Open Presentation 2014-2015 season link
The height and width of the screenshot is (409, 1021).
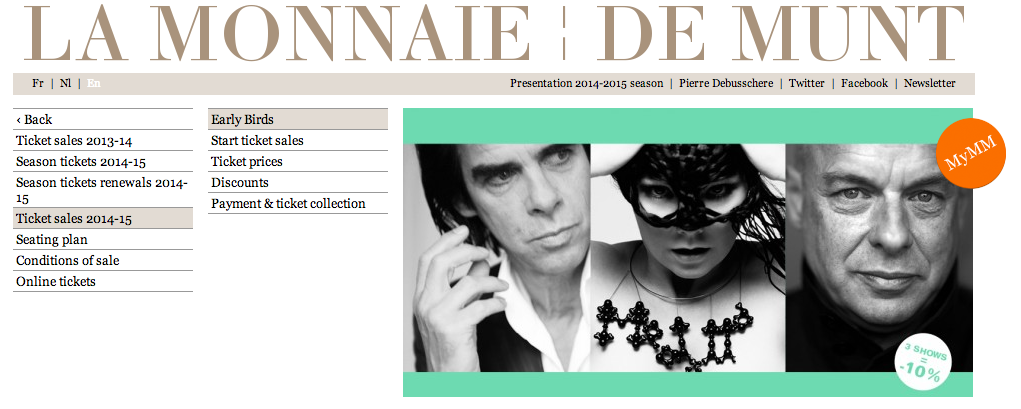587,83
